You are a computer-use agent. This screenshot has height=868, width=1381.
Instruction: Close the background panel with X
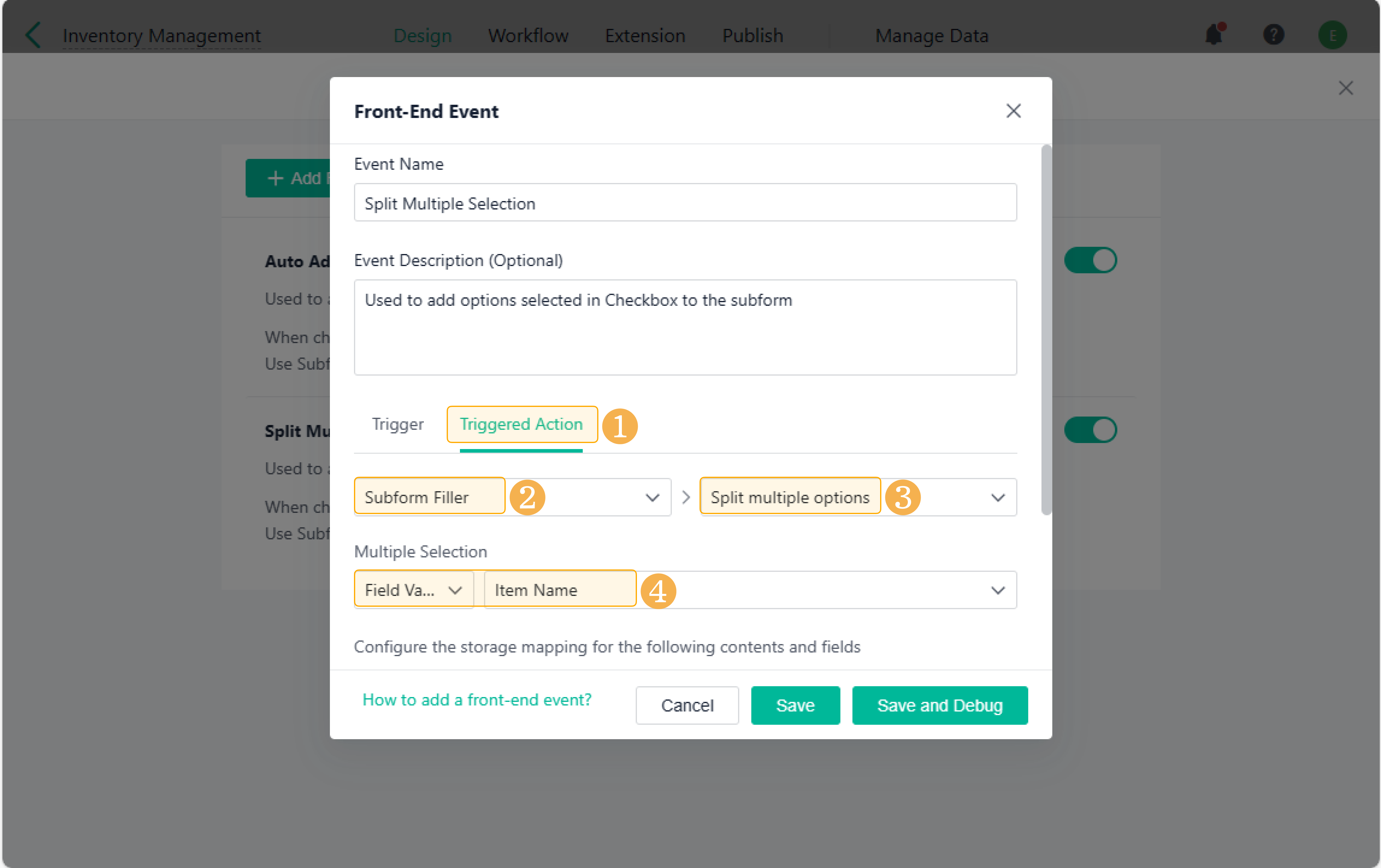1345,88
